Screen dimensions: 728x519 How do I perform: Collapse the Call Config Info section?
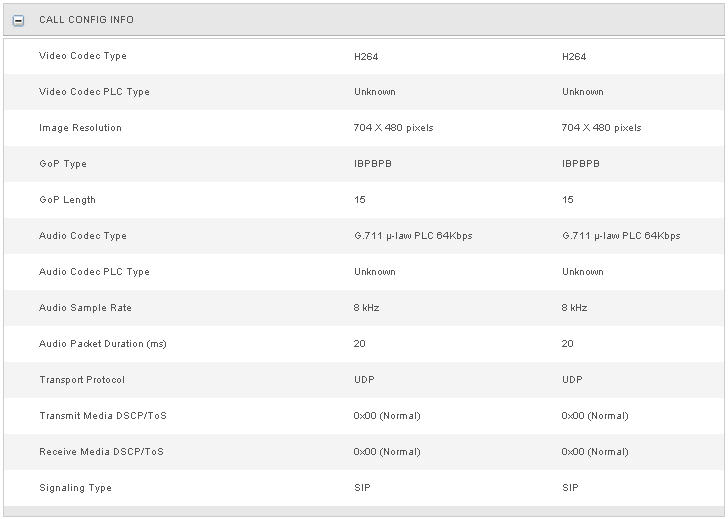click(x=18, y=20)
